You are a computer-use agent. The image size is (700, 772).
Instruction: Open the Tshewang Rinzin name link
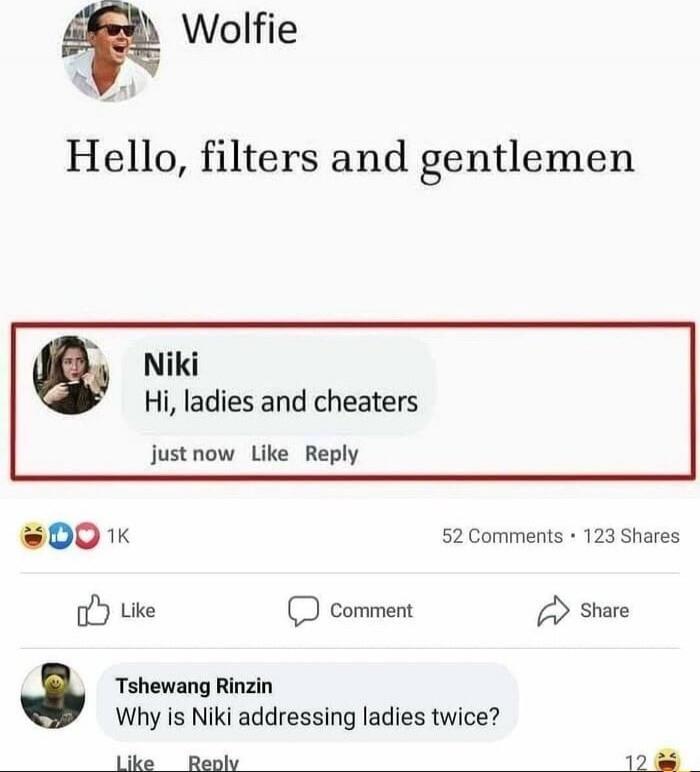194,686
